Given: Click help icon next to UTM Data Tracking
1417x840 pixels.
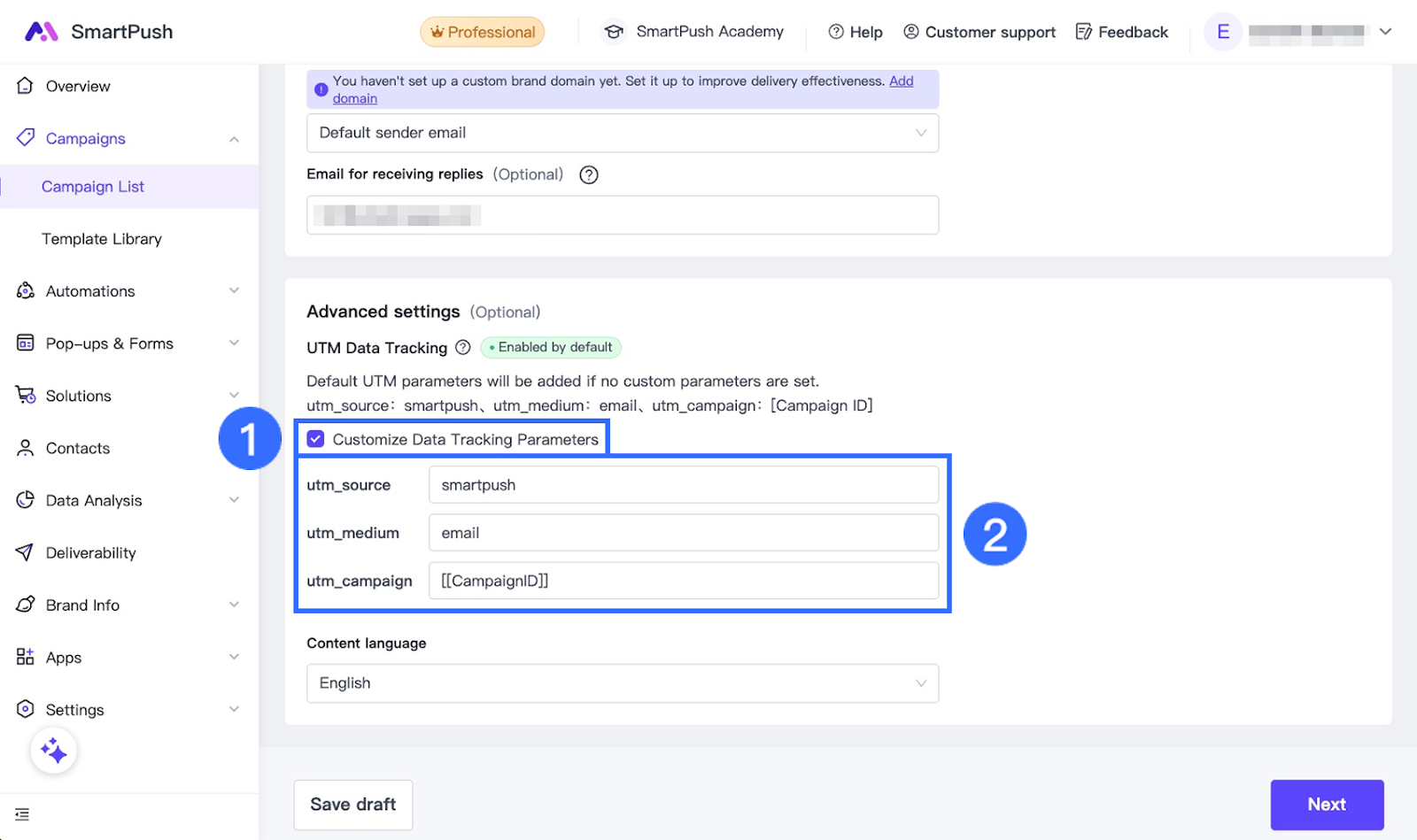Looking at the screenshot, I should click(x=462, y=348).
